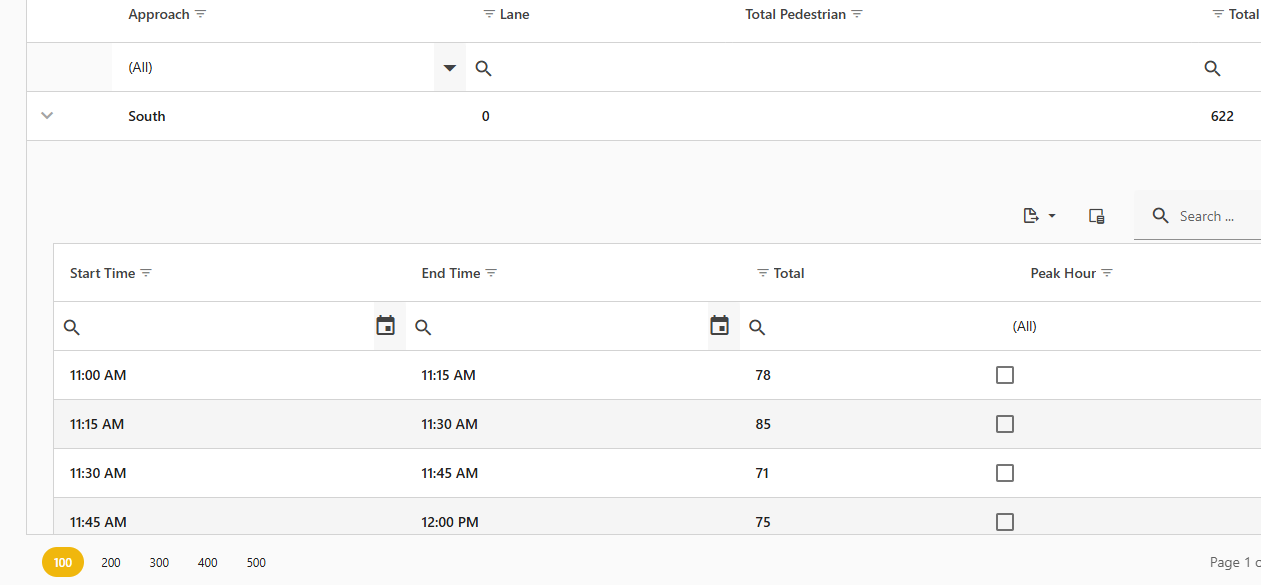1261x585 pixels.
Task: Open the Approach (All) filter dropdown arrow
Action: click(x=450, y=68)
